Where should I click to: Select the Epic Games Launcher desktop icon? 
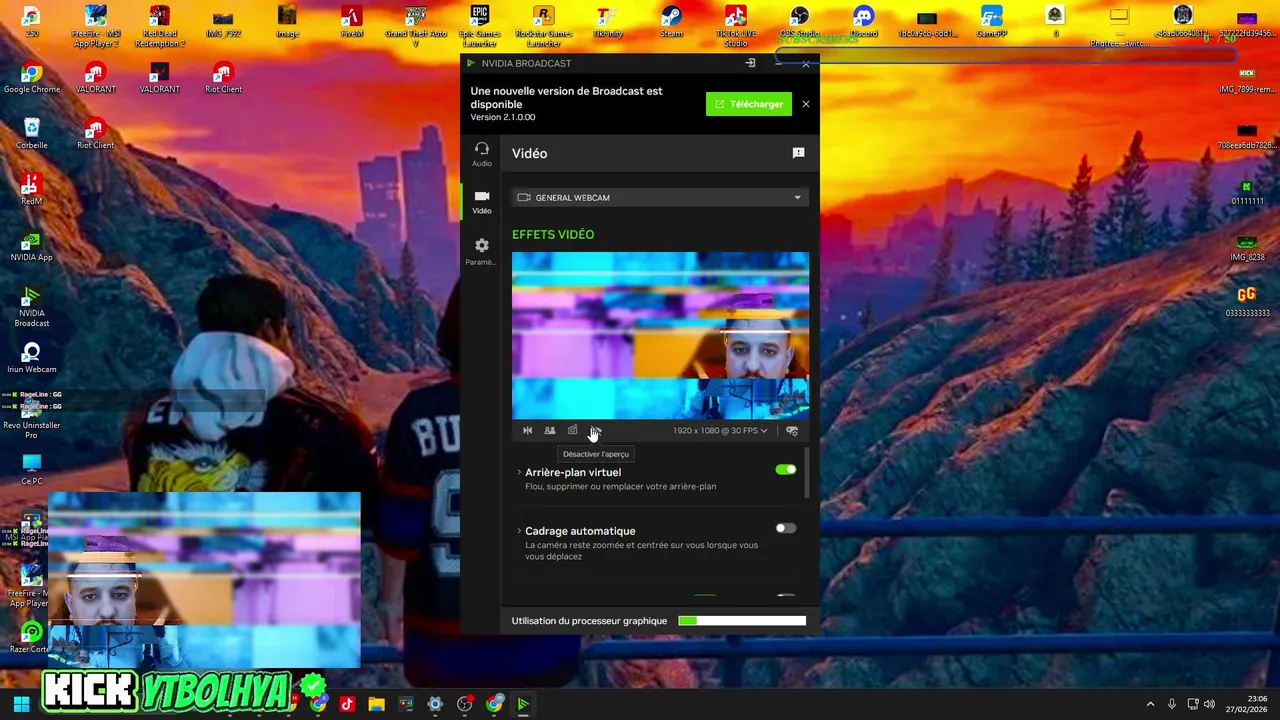[480, 26]
